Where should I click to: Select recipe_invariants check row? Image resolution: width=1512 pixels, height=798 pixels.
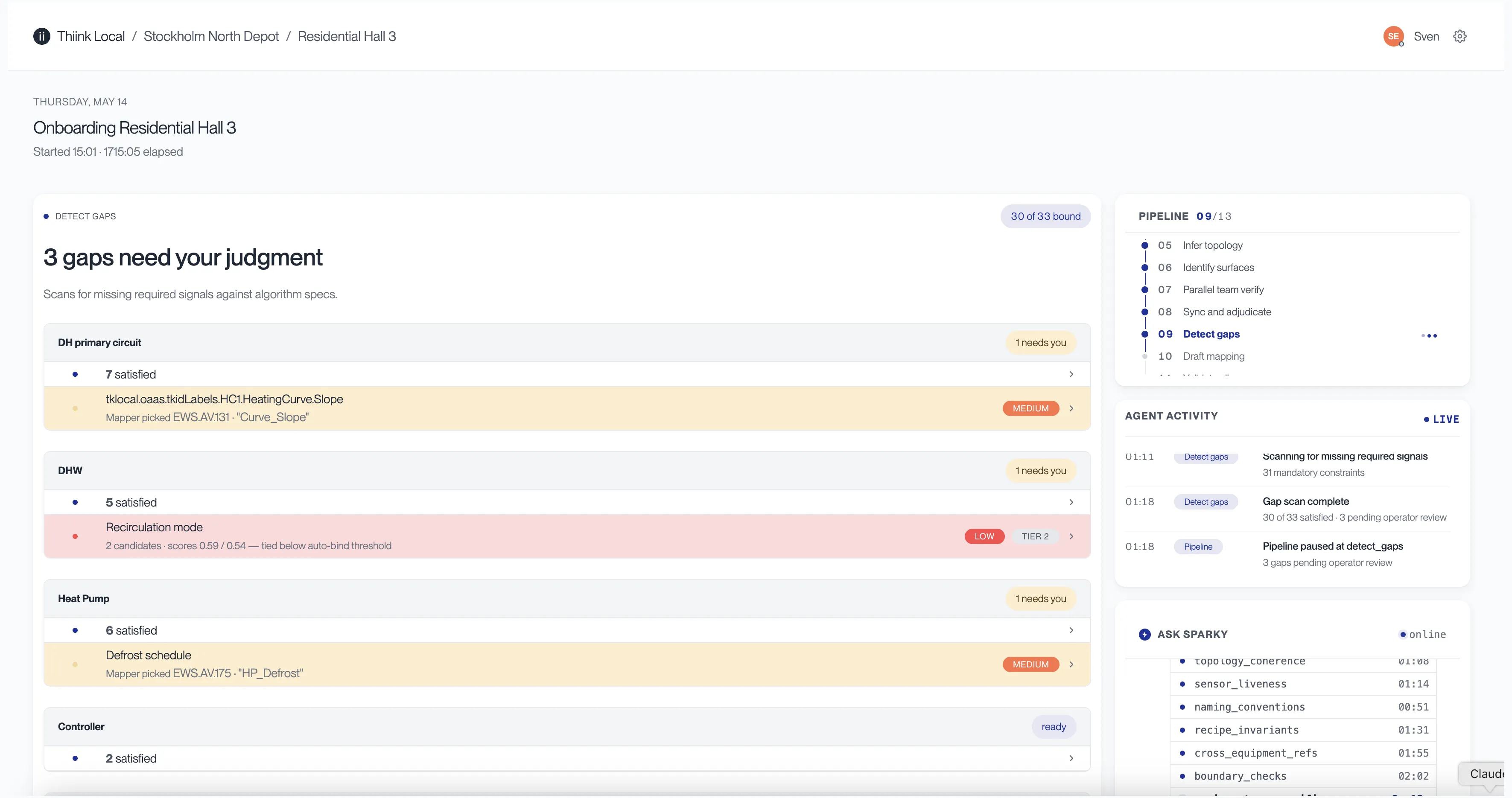tap(1303, 730)
